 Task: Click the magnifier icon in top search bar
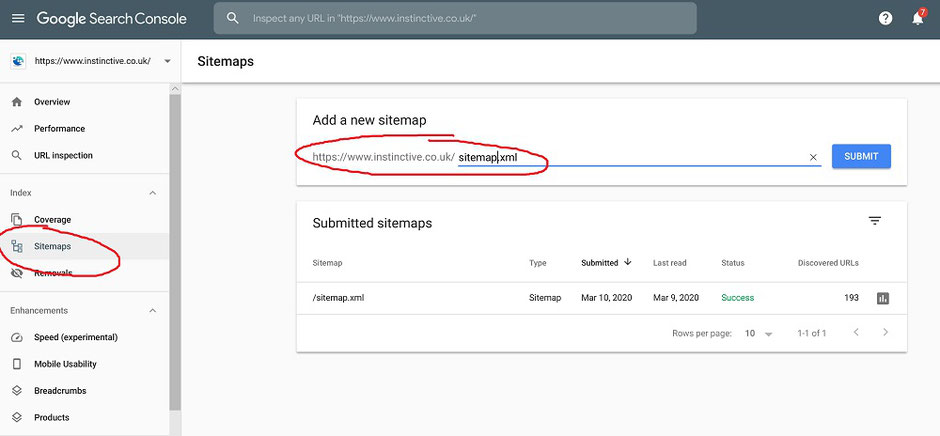point(233,19)
